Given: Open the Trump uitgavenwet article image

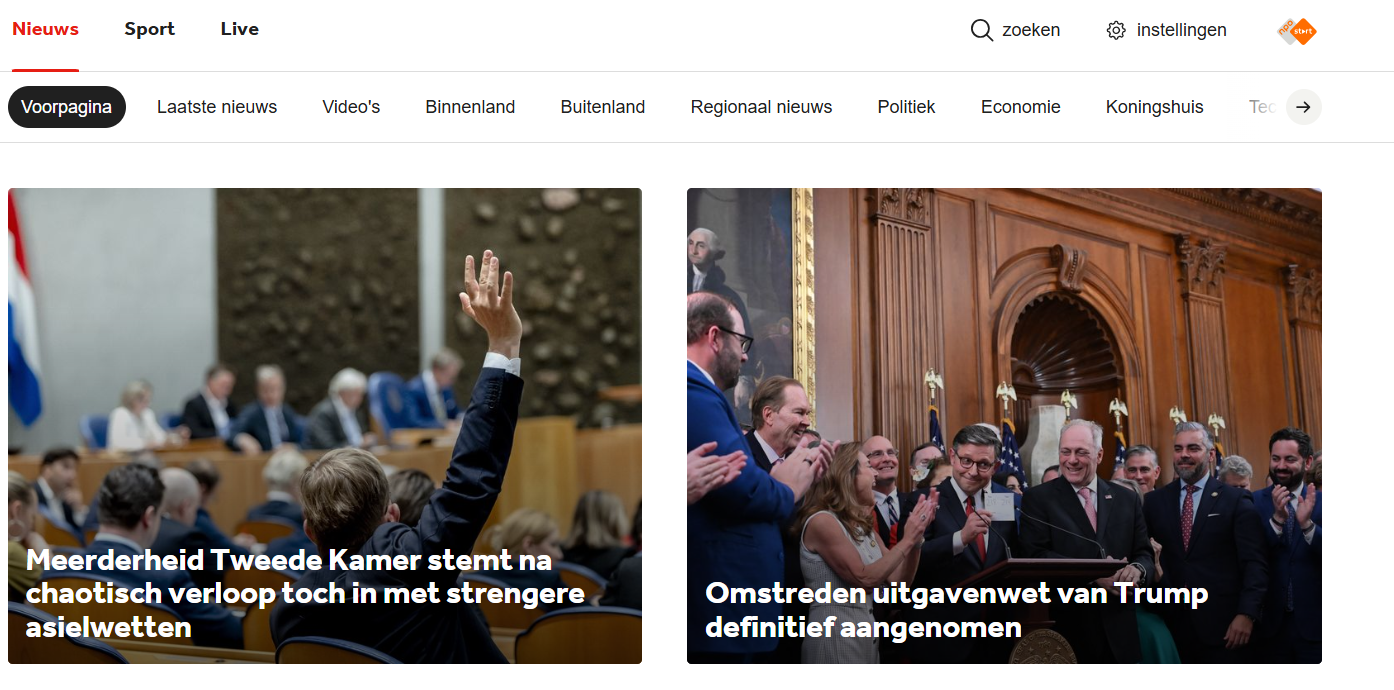Looking at the screenshot, I should tap(1004, 426).
